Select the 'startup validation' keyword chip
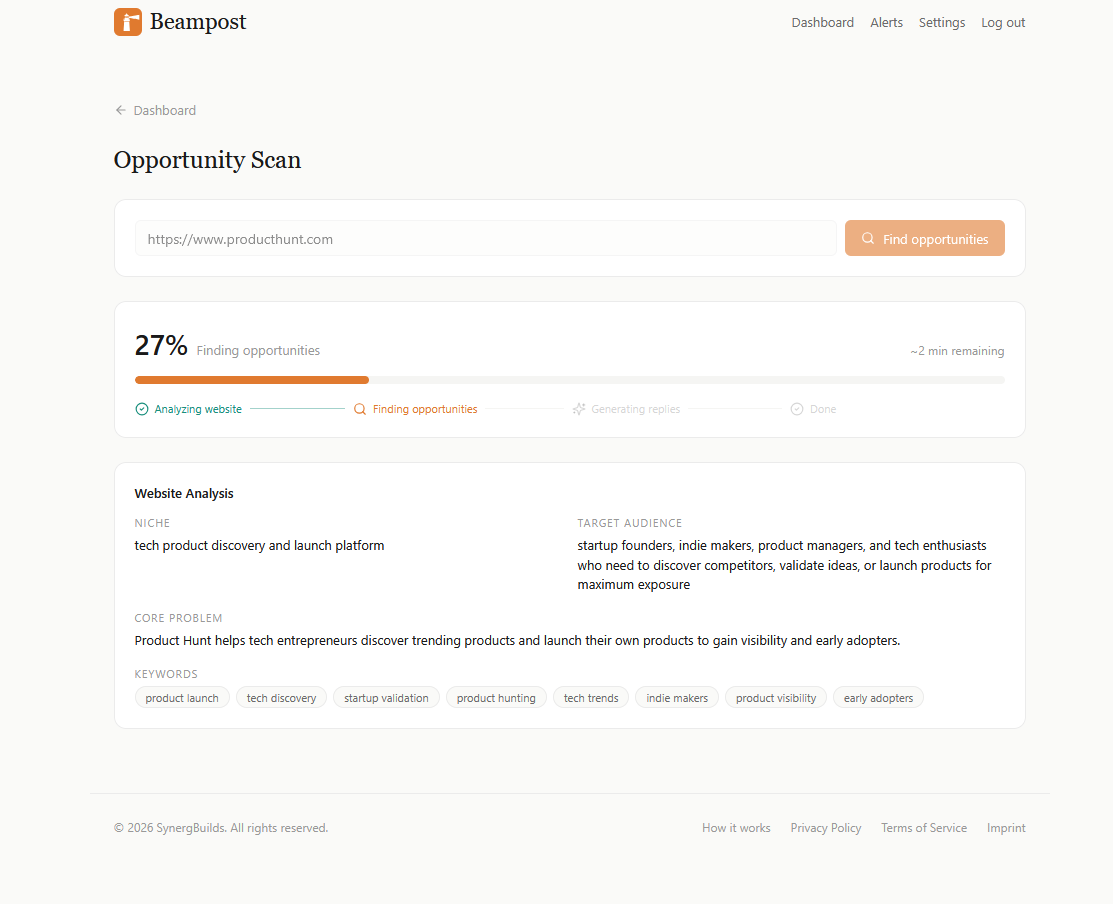The width and height of the screenshot is (1113, 904). [386, 697]
